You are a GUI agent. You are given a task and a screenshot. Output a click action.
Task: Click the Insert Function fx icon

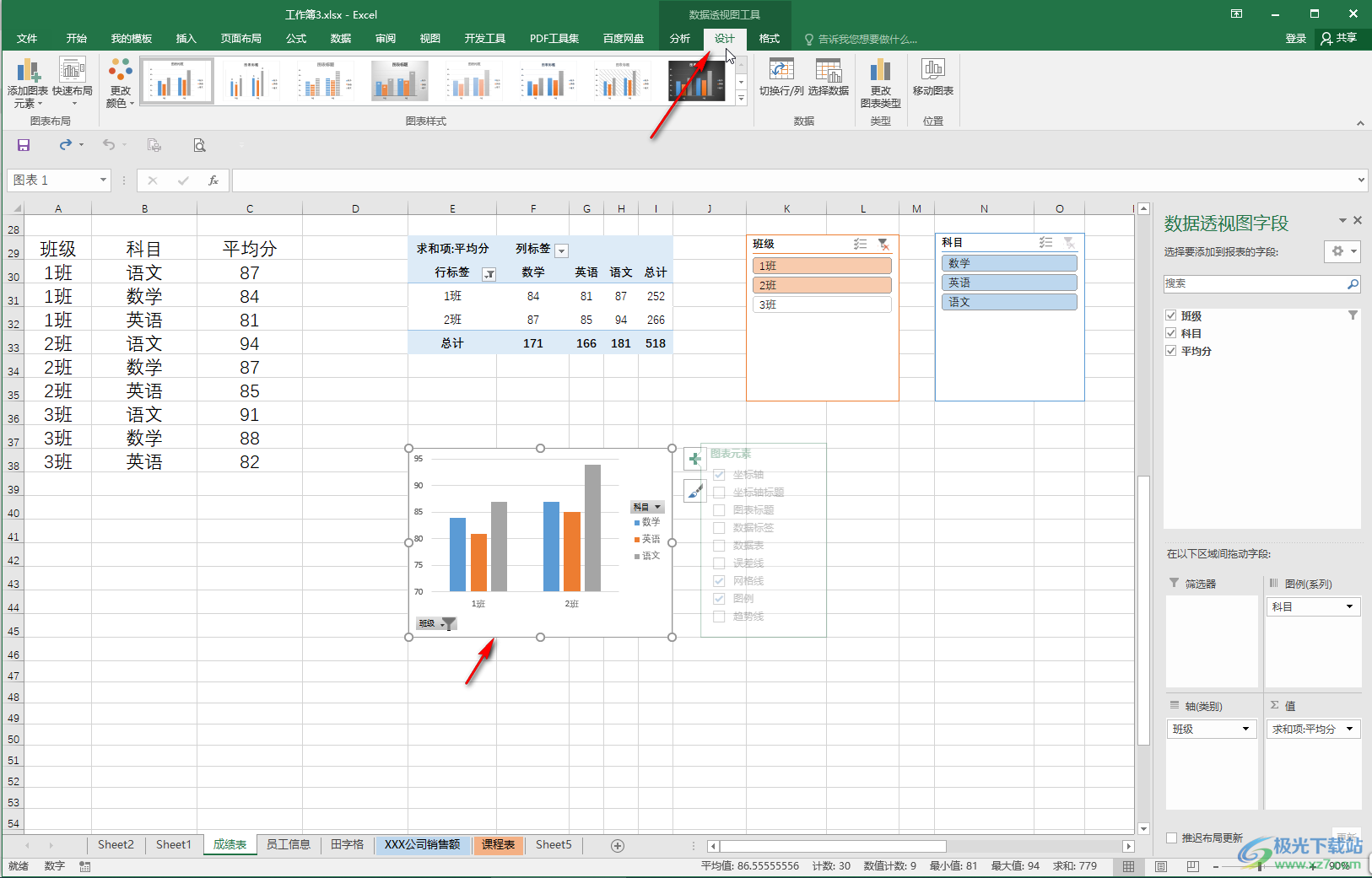click(213, 180)
